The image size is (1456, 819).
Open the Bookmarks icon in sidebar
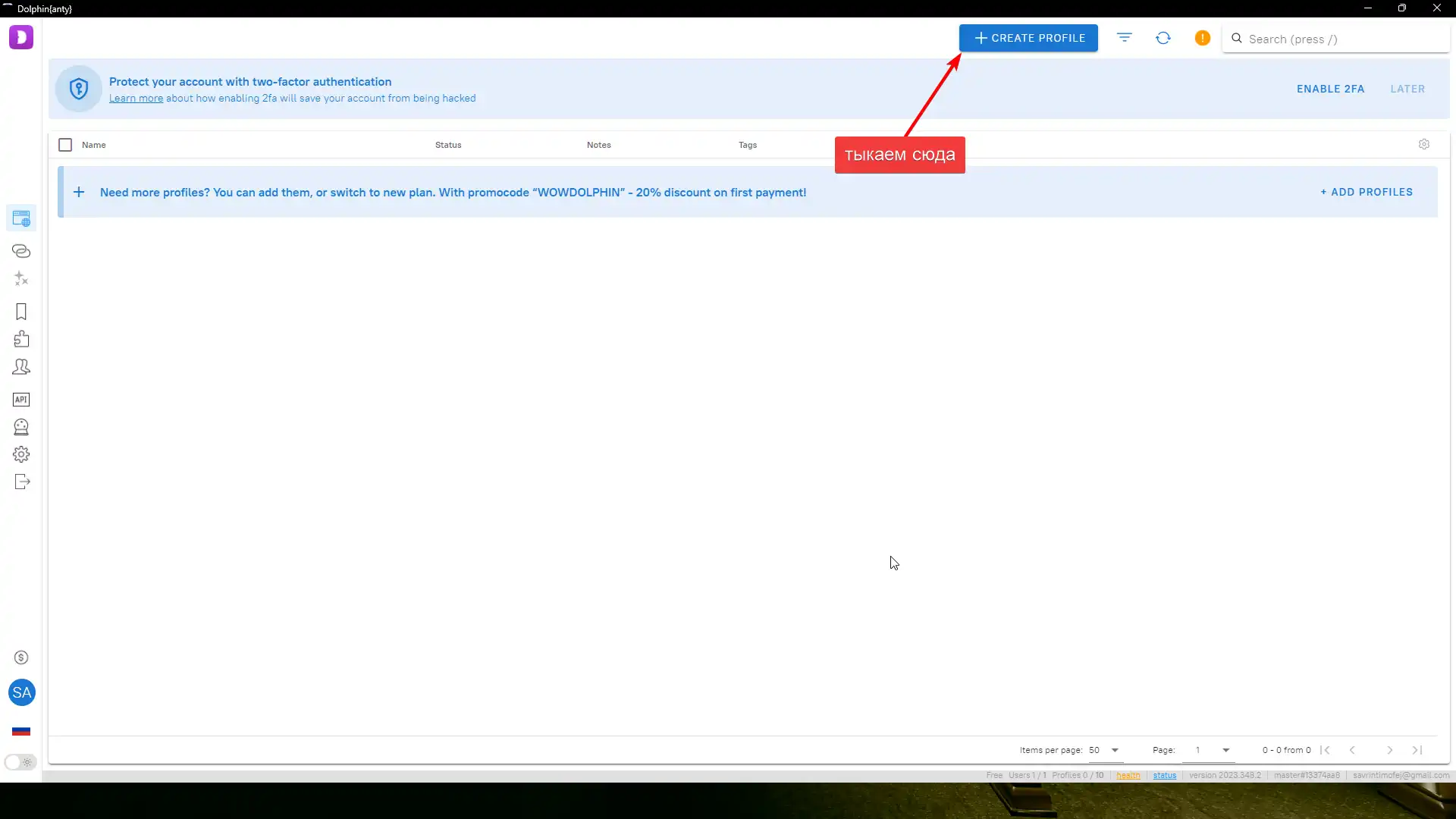(21, 312)
